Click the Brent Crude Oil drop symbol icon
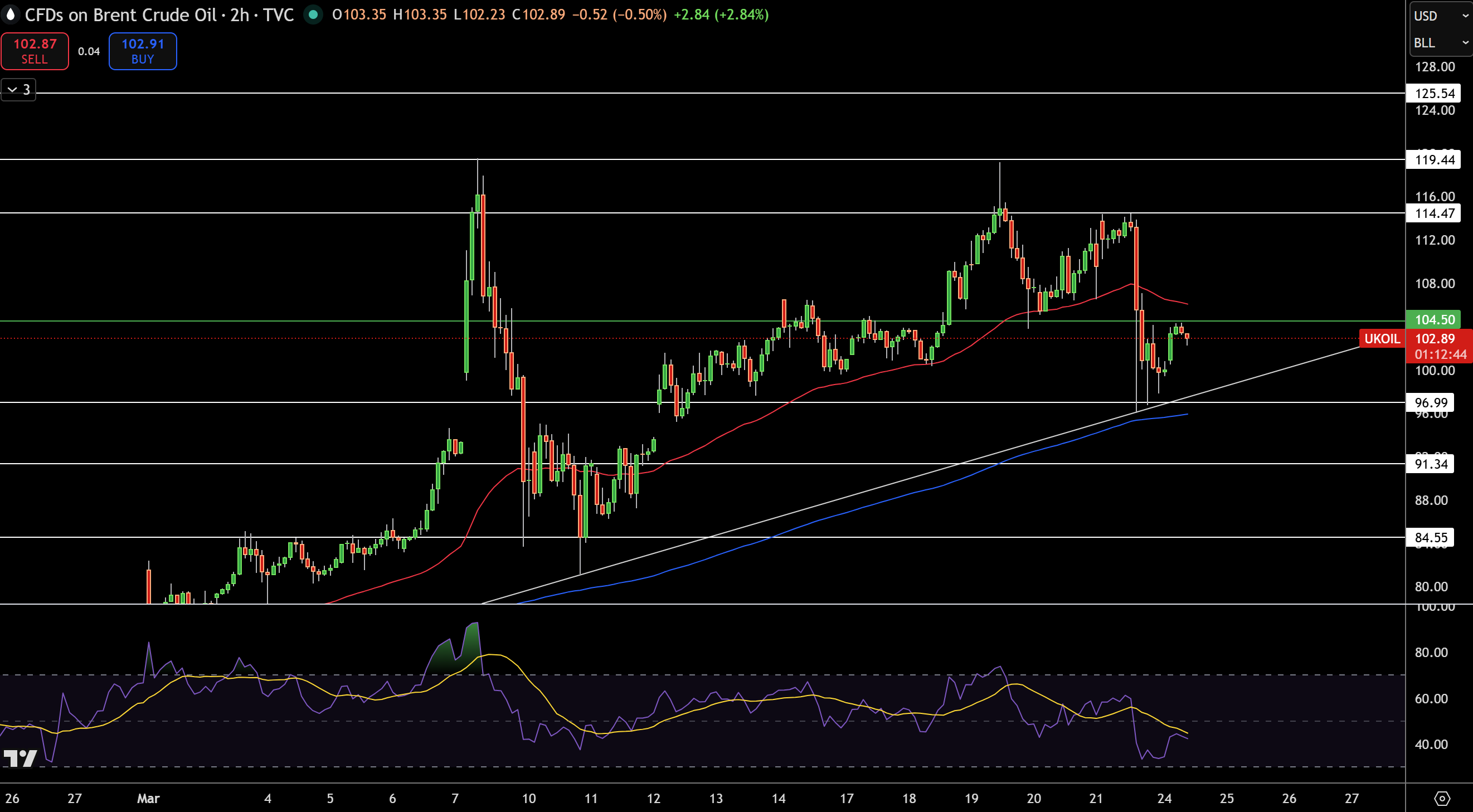Image resolution: width=1473 pixels, height=812 pixels. point(10,14)
